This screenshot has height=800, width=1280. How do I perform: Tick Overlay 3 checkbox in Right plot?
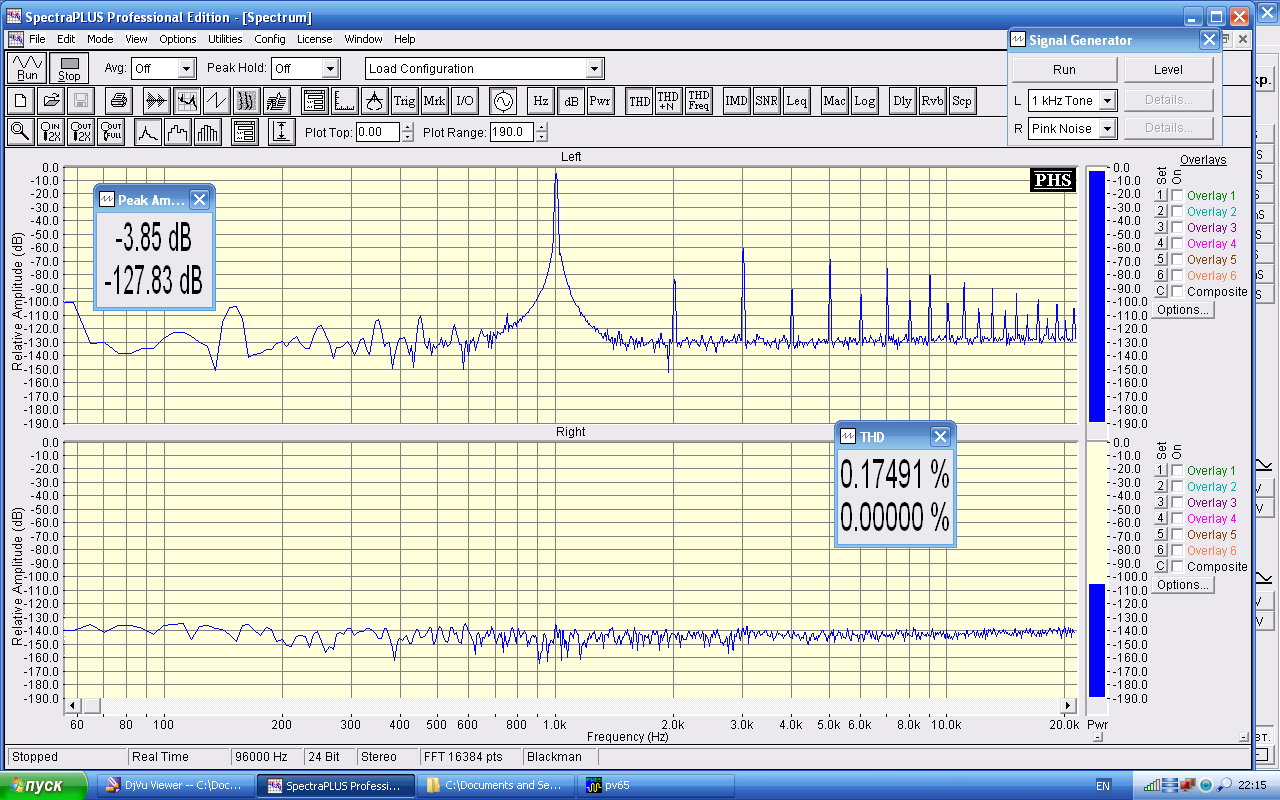point(1177,503)
